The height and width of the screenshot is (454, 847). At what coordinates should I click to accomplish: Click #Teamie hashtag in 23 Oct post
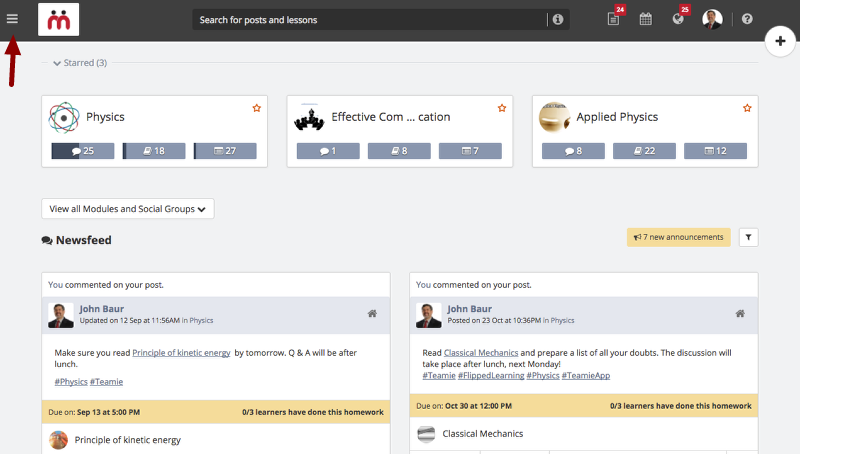point(439,375)
